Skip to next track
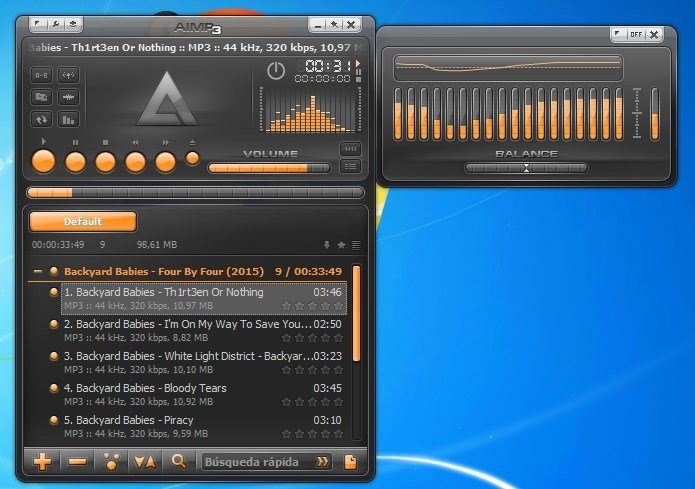This screenshot has height=489, width=695. [x=165, y=162]
